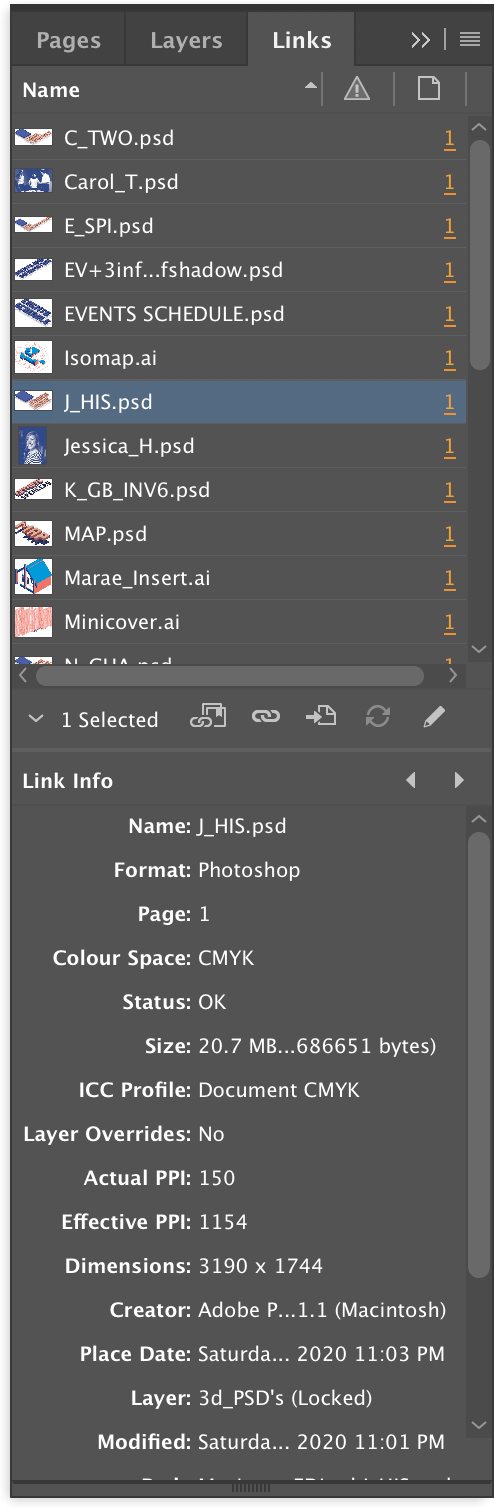Go to page 1 link of C_TWO.psd

point(450,139)
